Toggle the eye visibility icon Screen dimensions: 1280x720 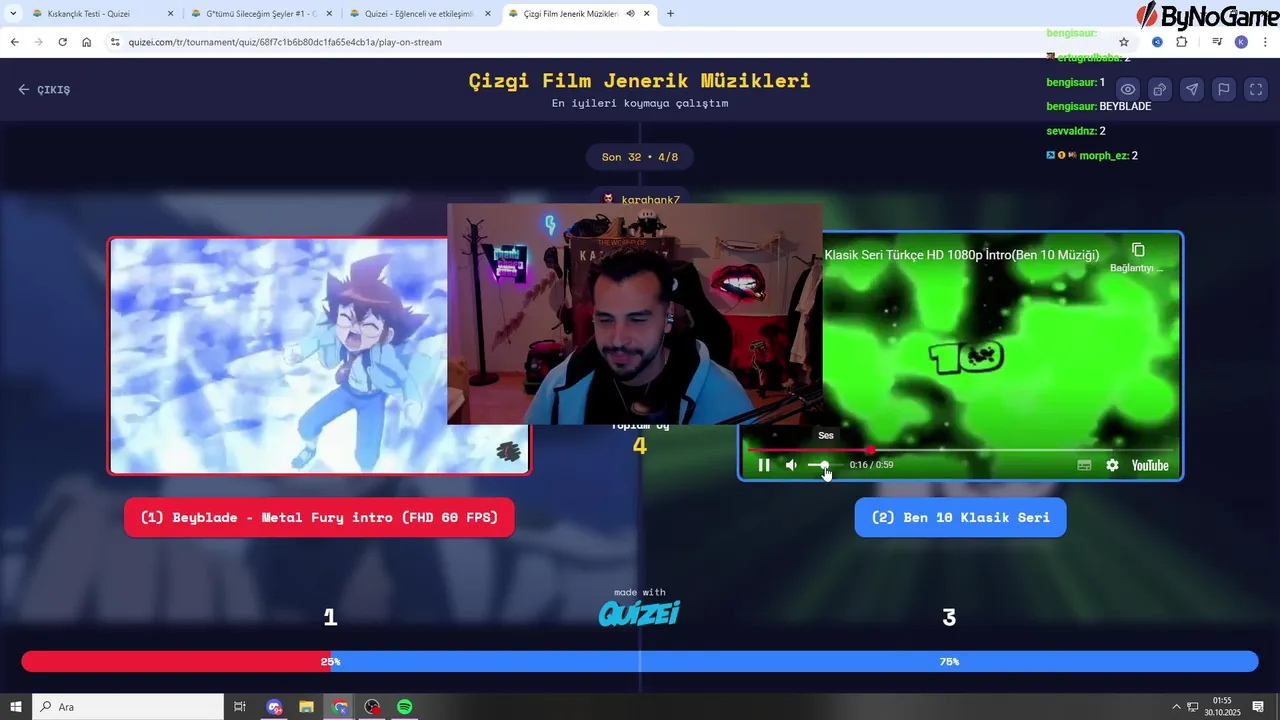click(1127, 89)
